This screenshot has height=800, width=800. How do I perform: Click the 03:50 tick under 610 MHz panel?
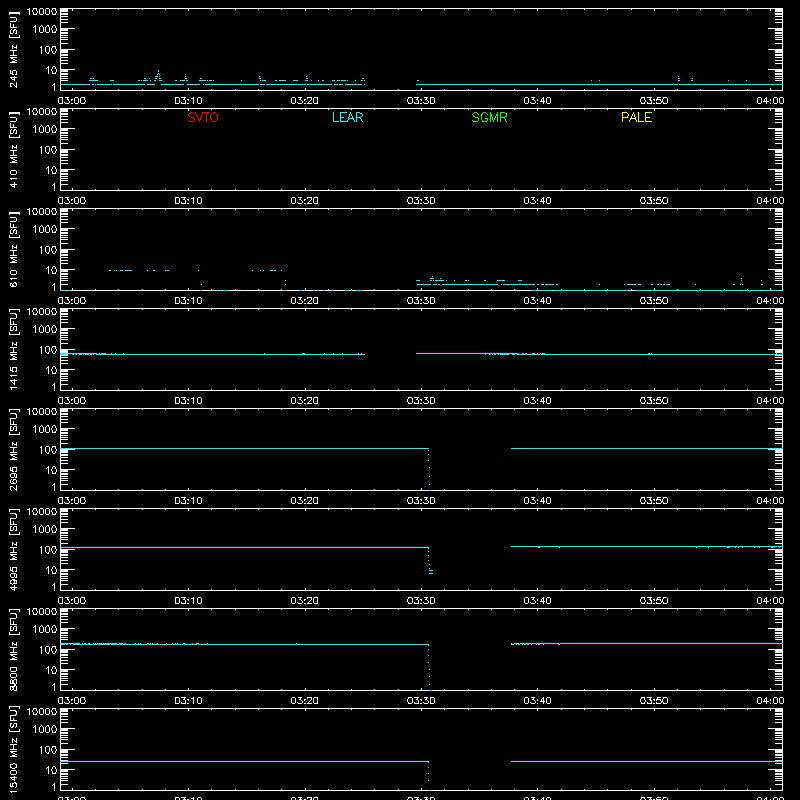tap(654, 301)
